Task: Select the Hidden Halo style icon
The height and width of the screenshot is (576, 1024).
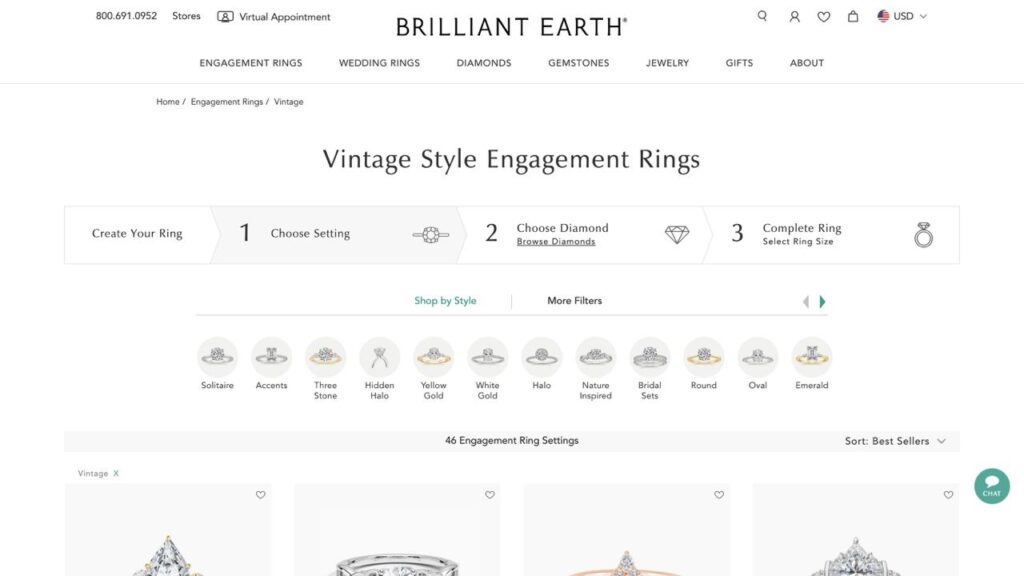Action: click(x=379, y=357)
